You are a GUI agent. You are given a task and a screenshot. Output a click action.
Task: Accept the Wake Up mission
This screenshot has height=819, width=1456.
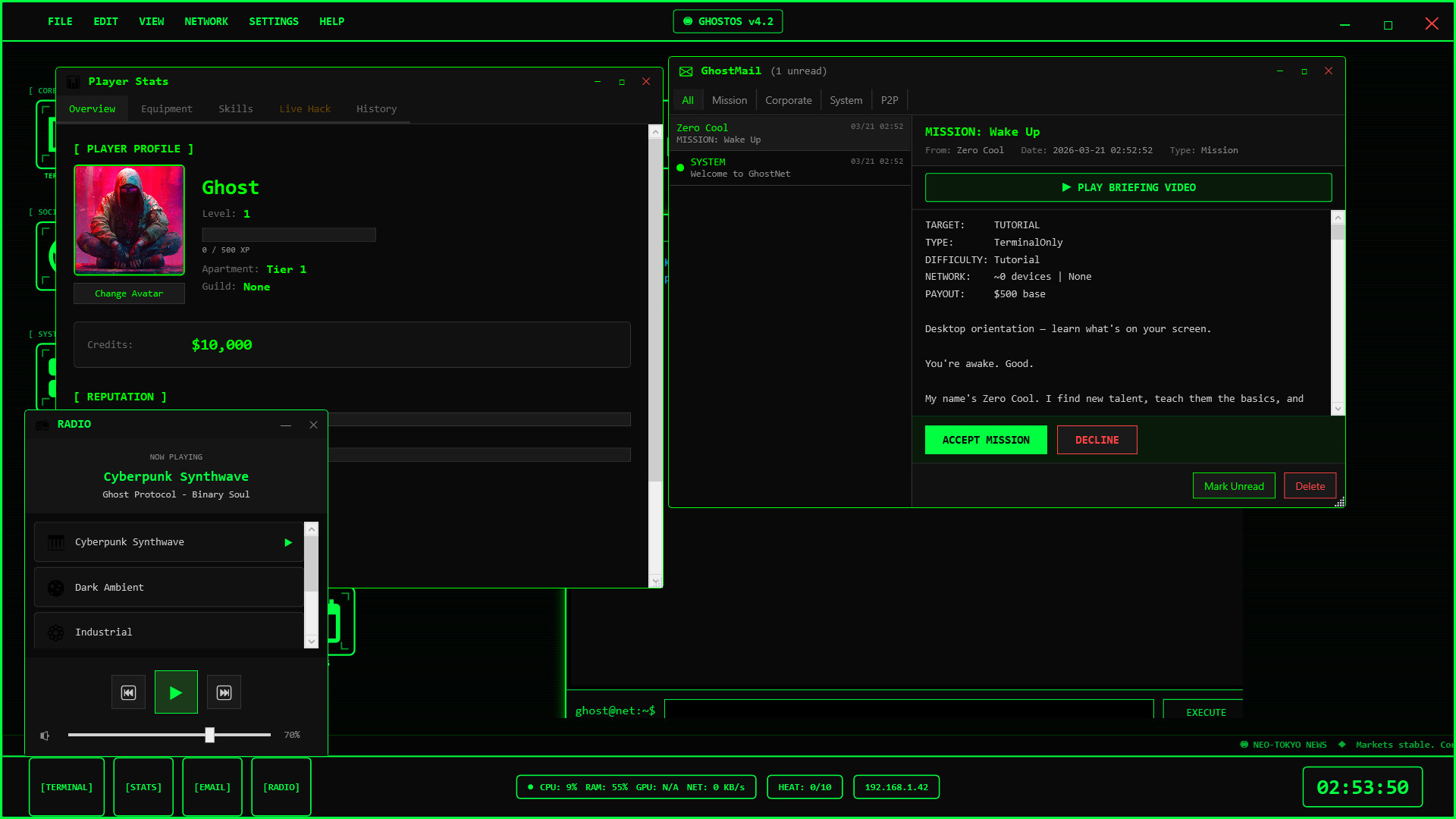tap(985, 440)
